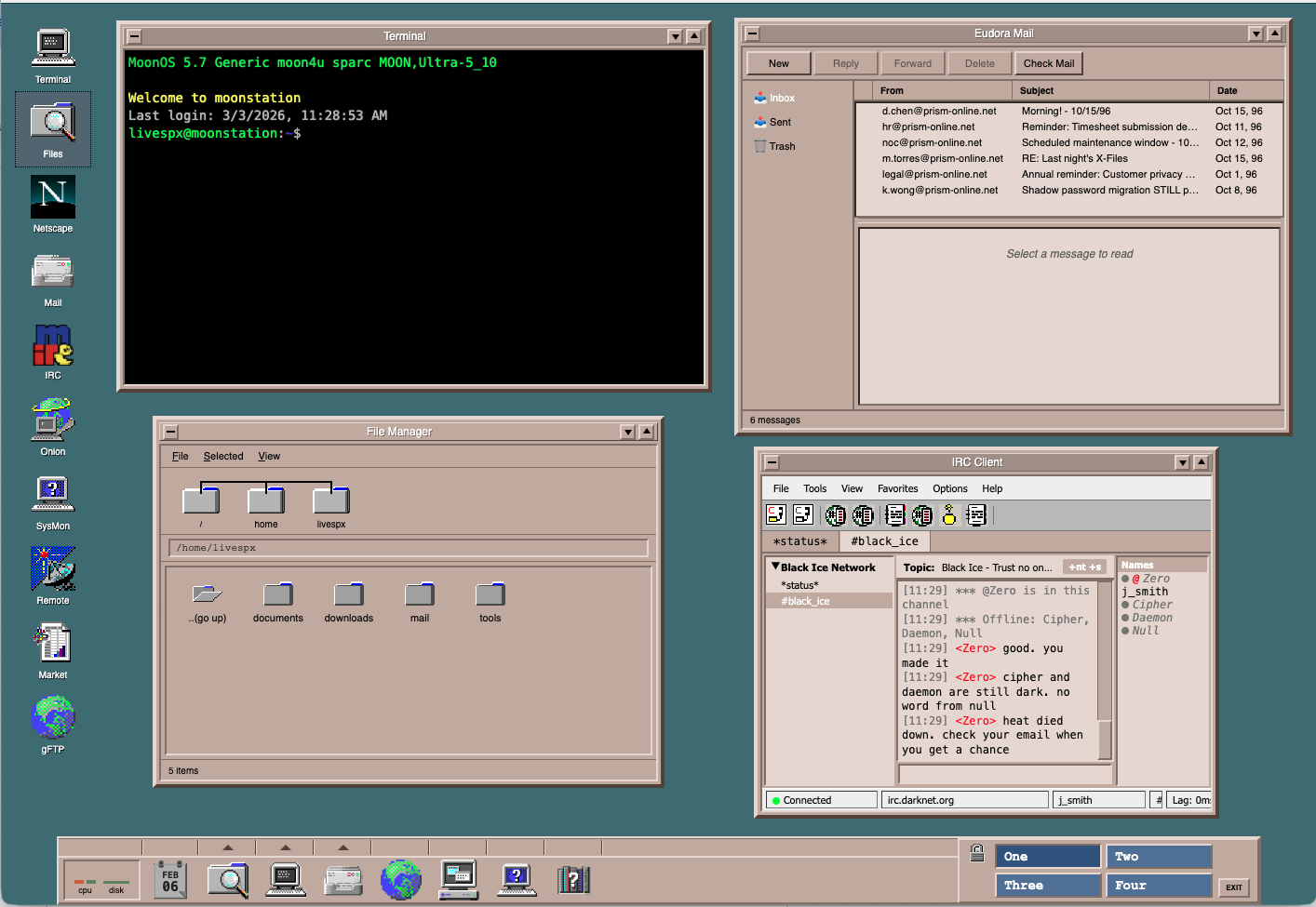Viewport: 1316px width, 907px height.
Task: Select the Connect icon in the IRC toolbar
Action: pyautogui.click(x=775, y=514)
